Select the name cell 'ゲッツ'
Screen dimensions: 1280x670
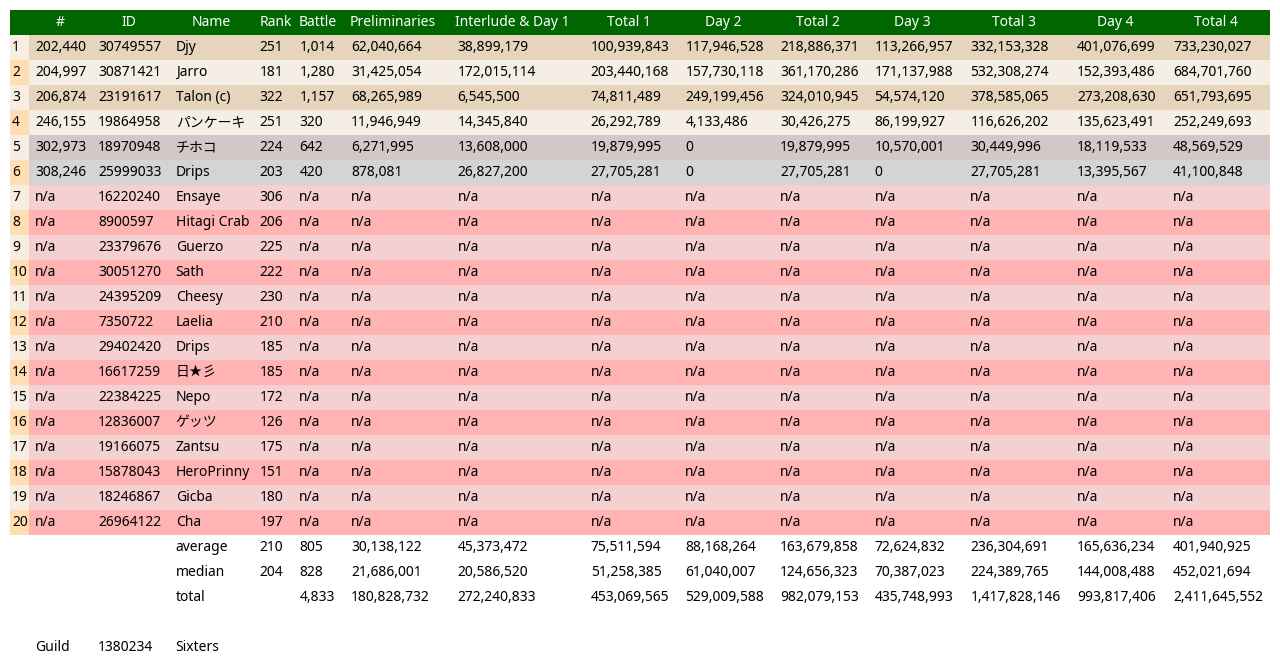tap(196, 421)
